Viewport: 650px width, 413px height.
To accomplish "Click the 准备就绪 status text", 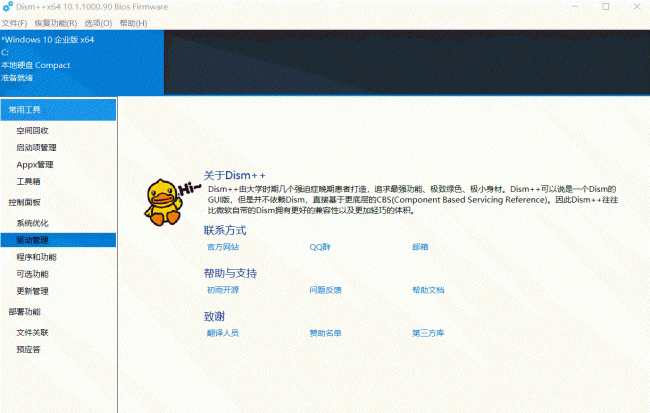I will (17, 78).
